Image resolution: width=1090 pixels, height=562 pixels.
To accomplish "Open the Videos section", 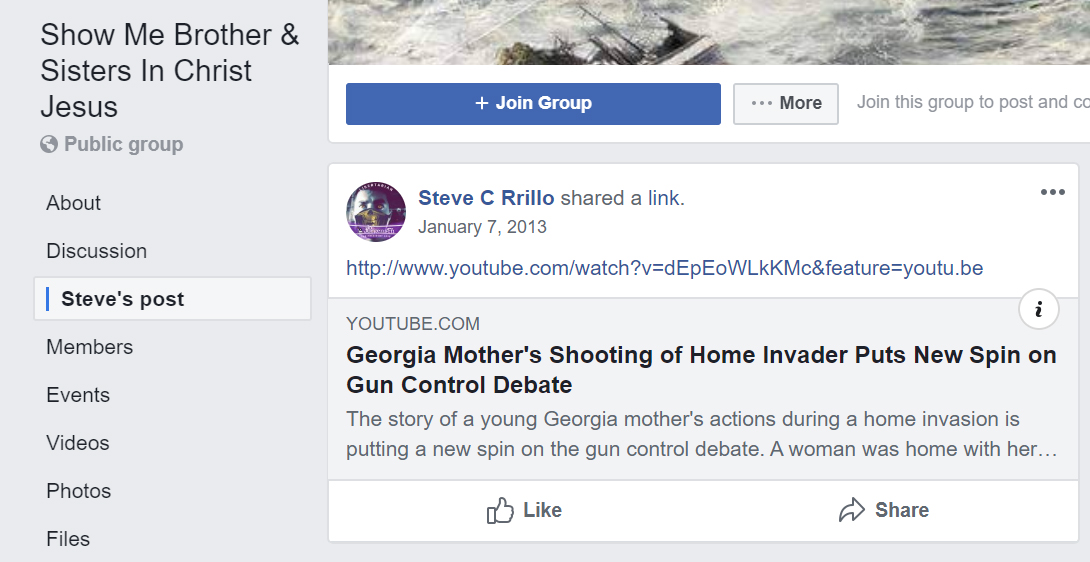I will coord(78,443).
